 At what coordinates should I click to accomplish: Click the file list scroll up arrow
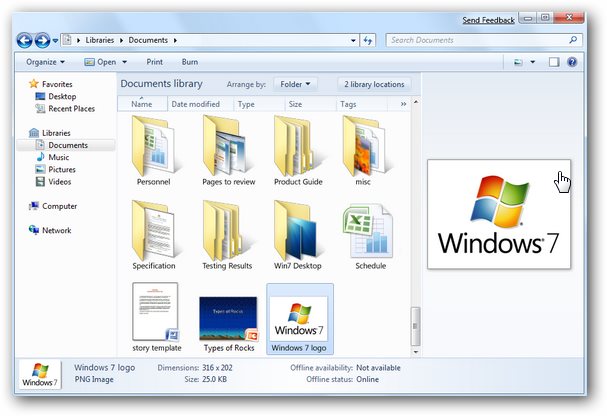(x=416, y=102)
